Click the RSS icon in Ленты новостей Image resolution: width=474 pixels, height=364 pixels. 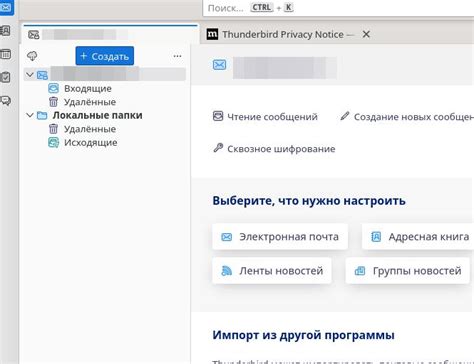point(227,270)
